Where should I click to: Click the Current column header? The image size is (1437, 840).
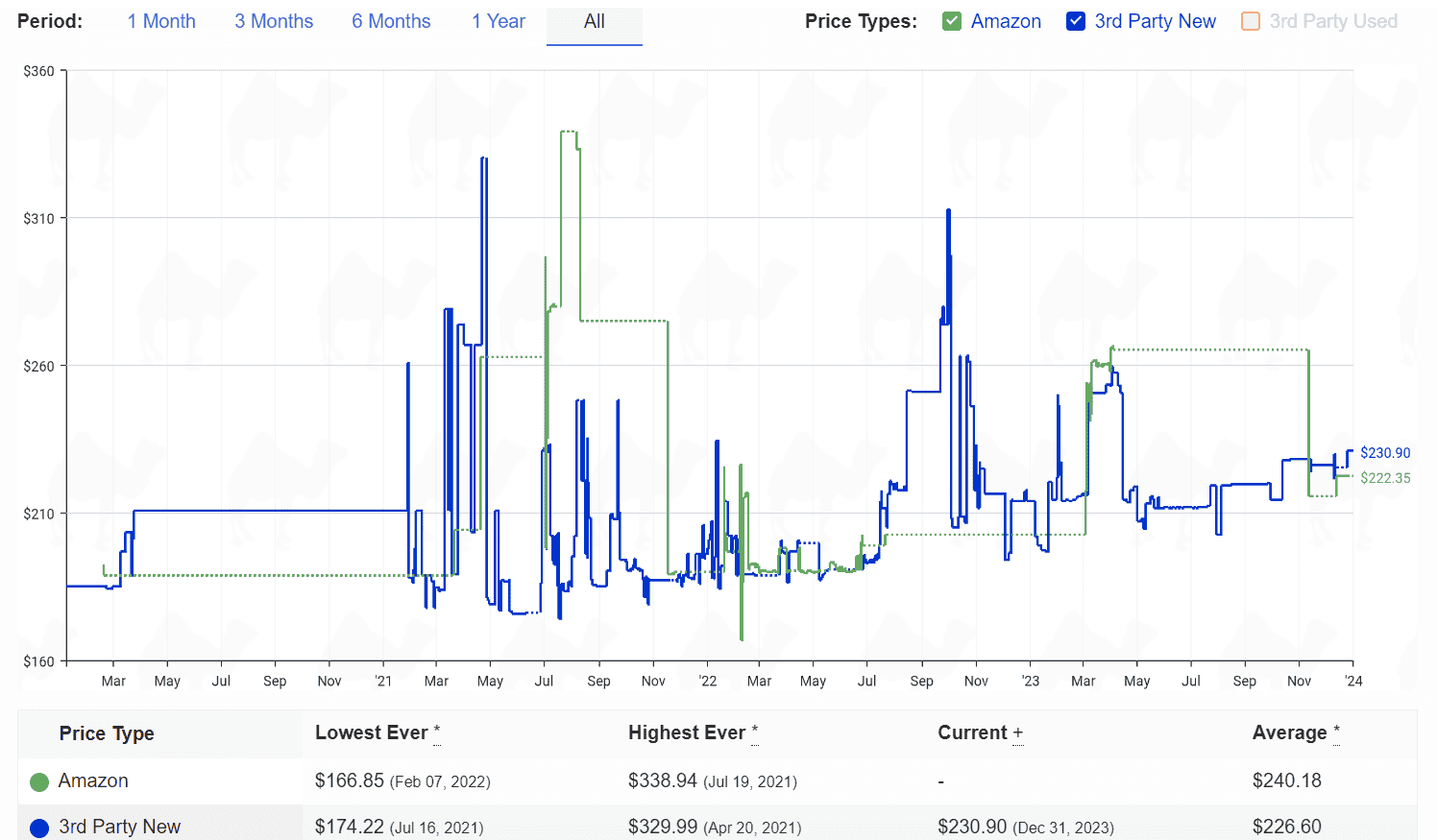click(x=973, y=732)
